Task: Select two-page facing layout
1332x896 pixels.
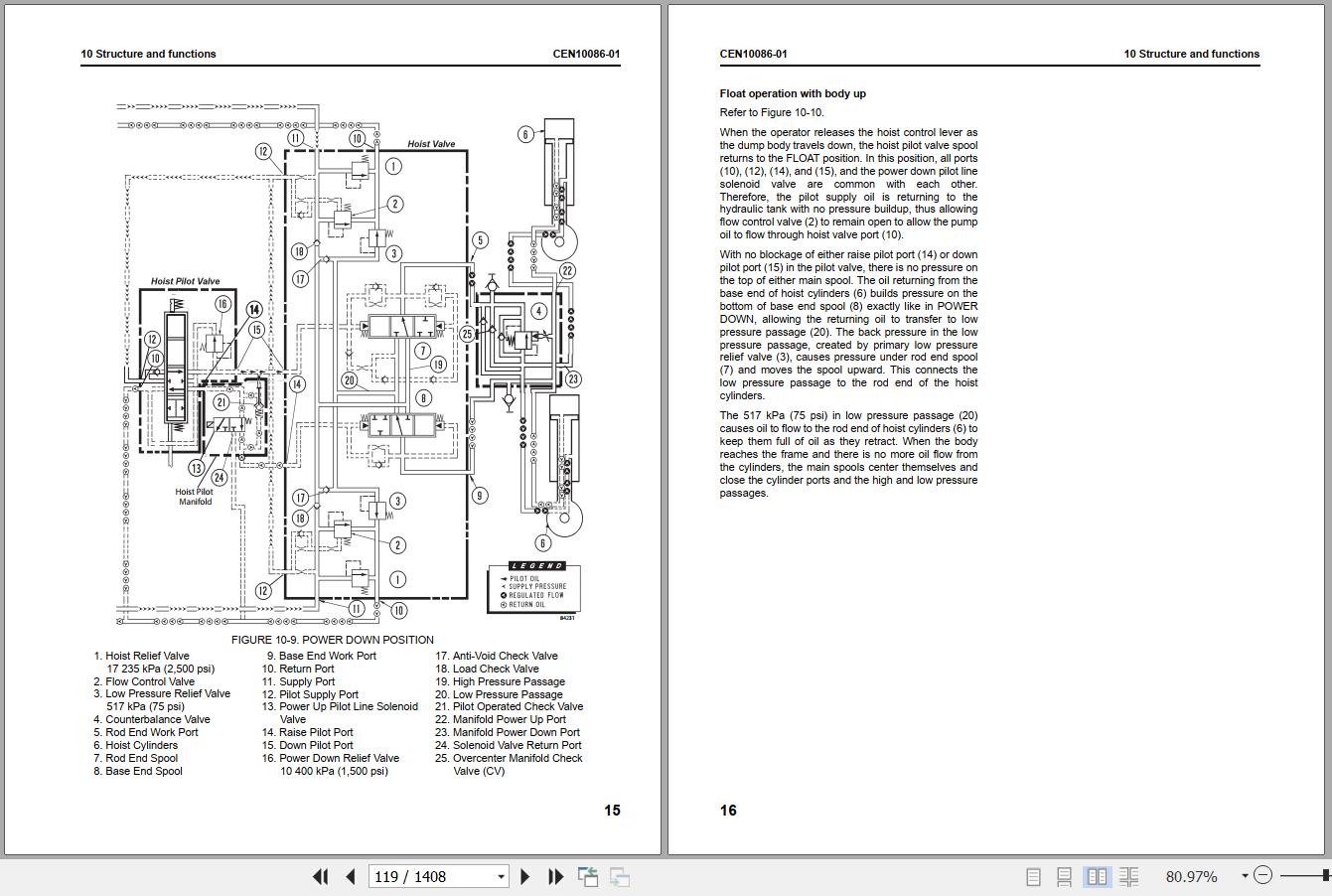Action: [1097, 876]
